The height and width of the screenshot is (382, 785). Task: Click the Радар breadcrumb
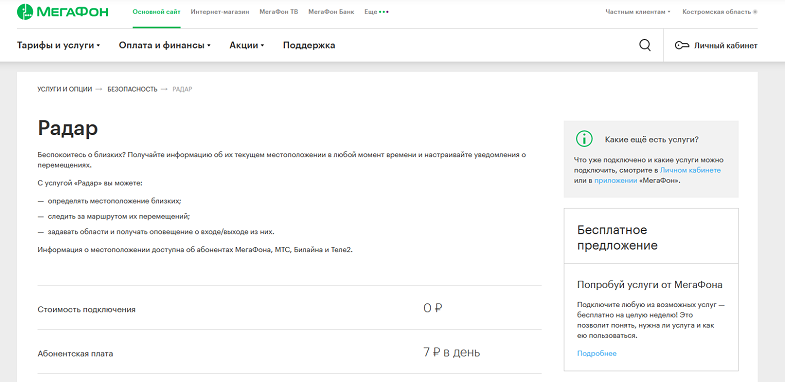pos(182,89)
